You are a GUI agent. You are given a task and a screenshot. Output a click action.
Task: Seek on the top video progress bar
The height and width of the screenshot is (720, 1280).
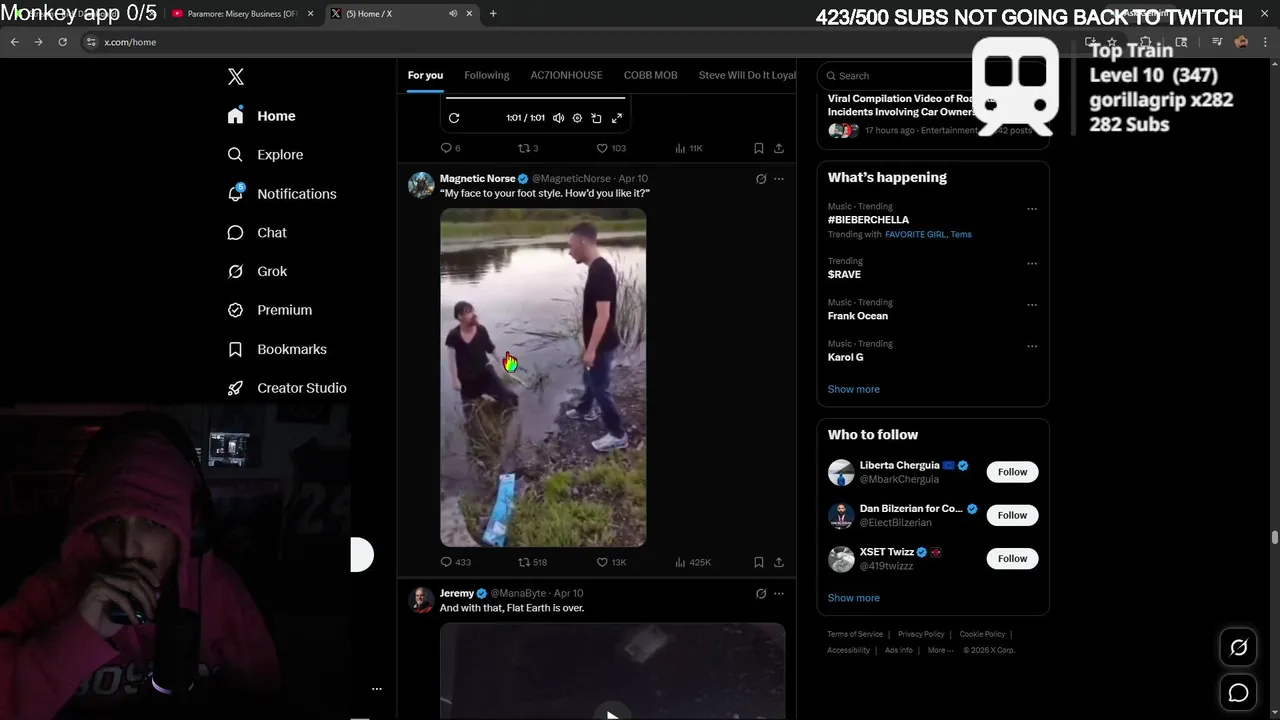click(x=535, y=98)
